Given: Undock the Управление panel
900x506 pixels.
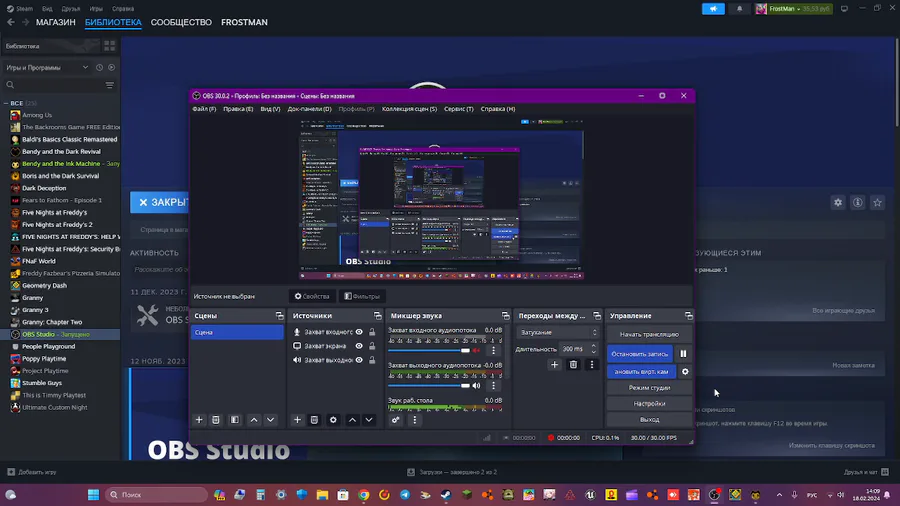Looking at the screenshot, I should point(689,316).
